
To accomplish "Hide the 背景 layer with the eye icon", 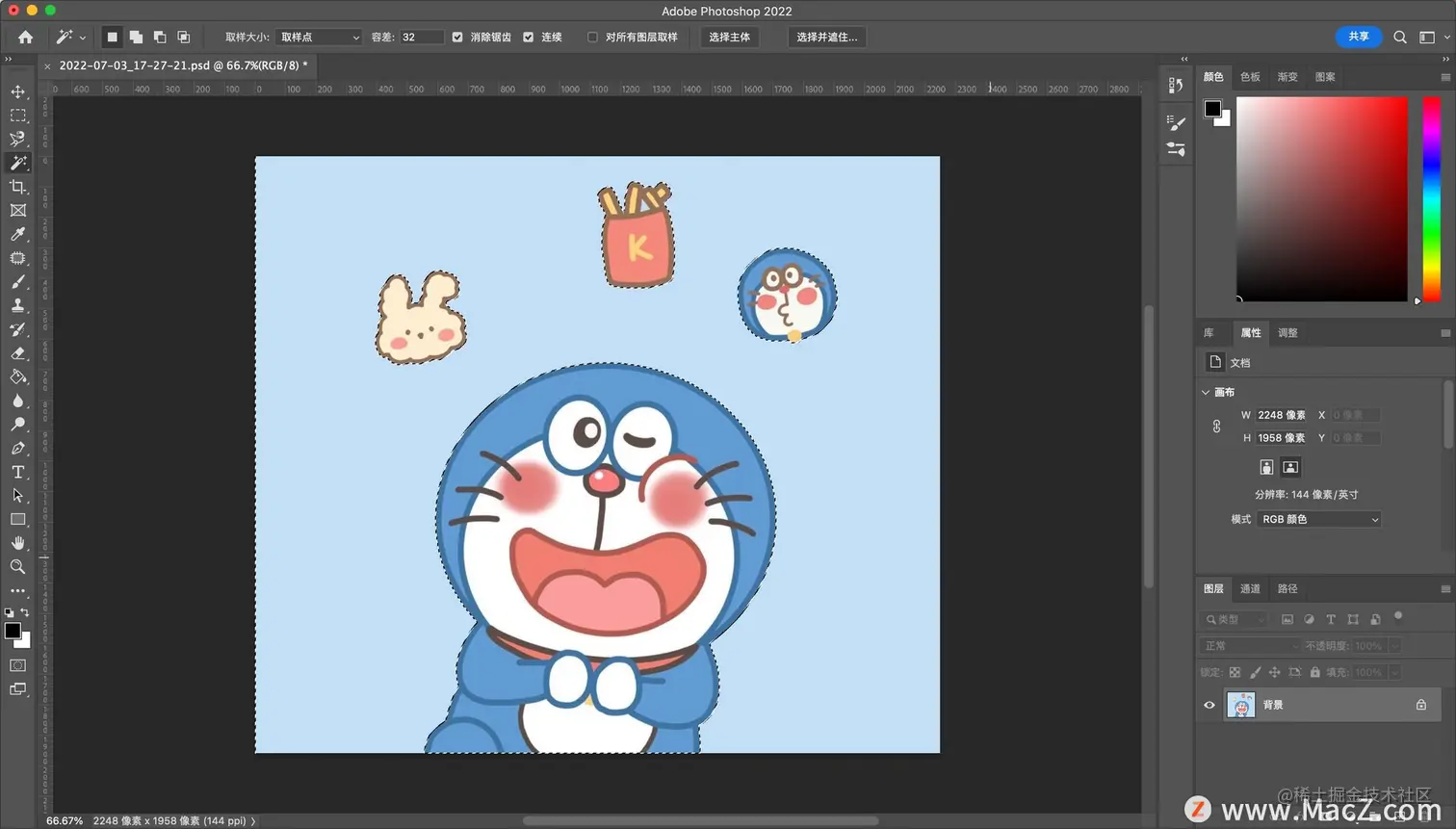I will (x=1209, y=705).
